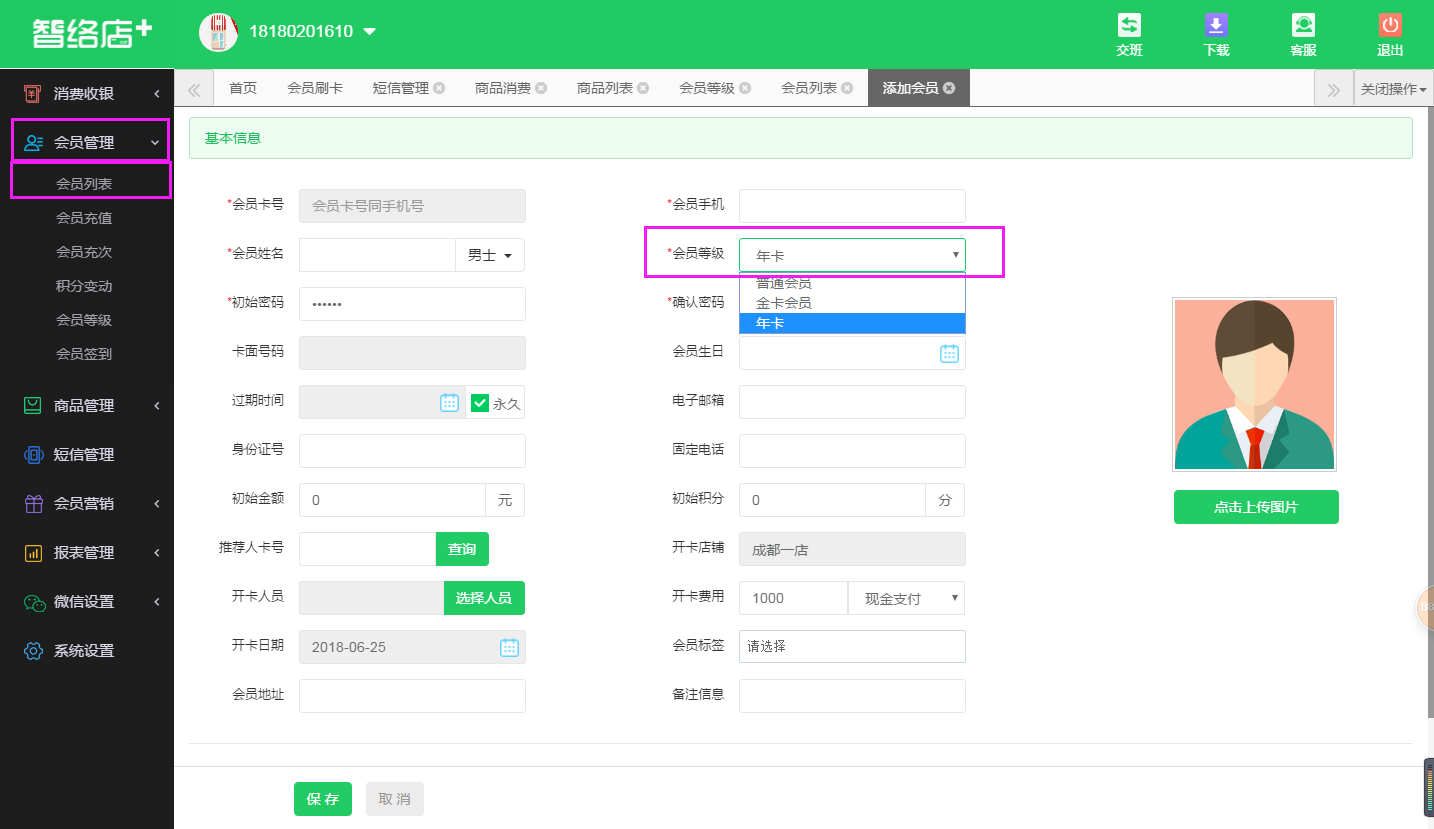Open calendar icon for 会员生日 field
Screen dimensions: 1434x829
949,353
